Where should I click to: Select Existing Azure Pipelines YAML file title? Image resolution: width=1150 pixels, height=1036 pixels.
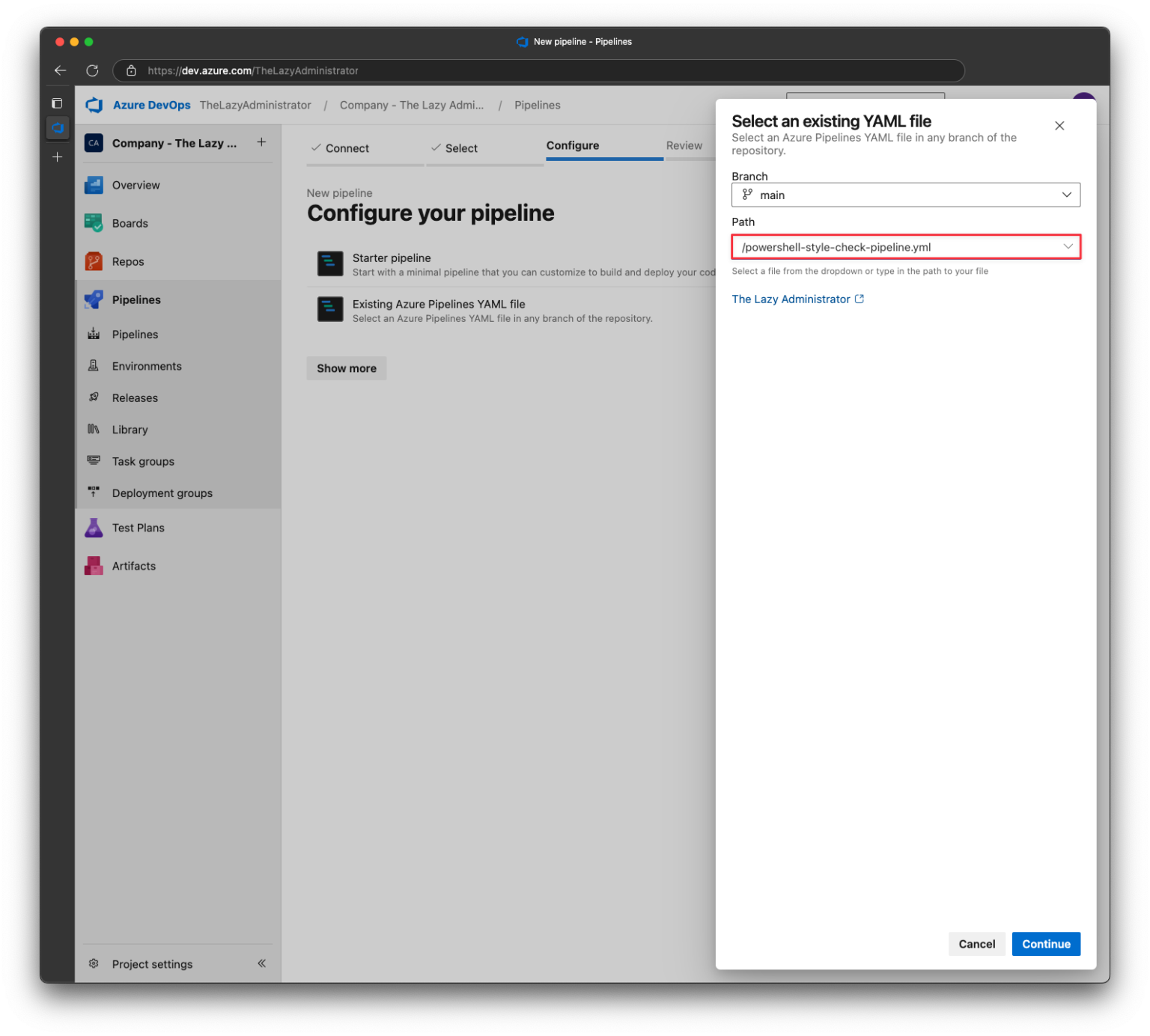pos(439,304)
